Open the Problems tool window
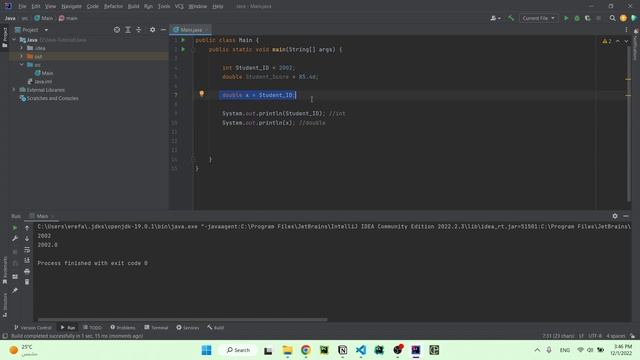Image resolution: width=640 pixels, height=360 pixels. (123, 327)
